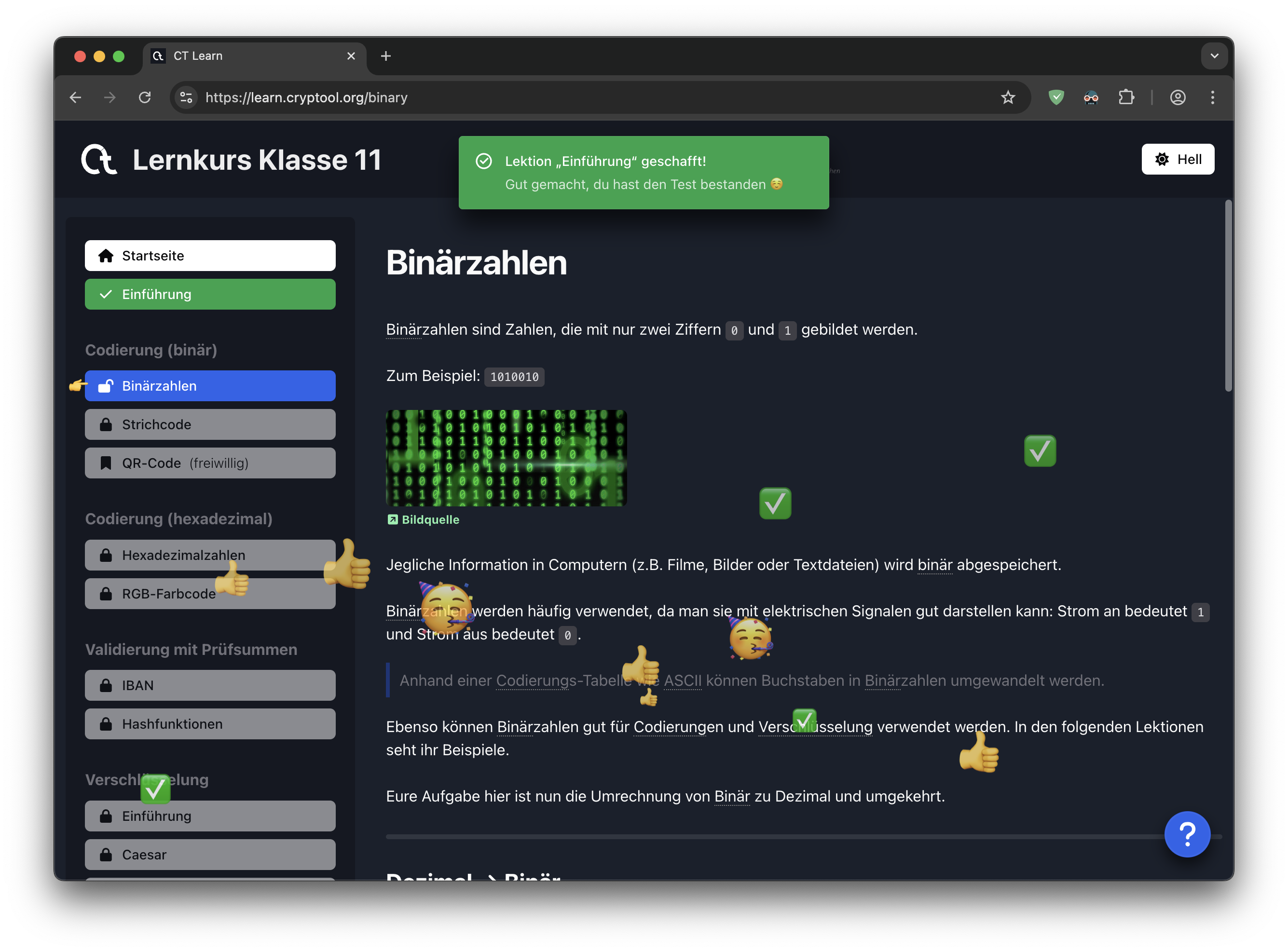Screen dimensions: 1288x952
Task: Open the blue help question mark button
Action: click(x=1187, y=833)
